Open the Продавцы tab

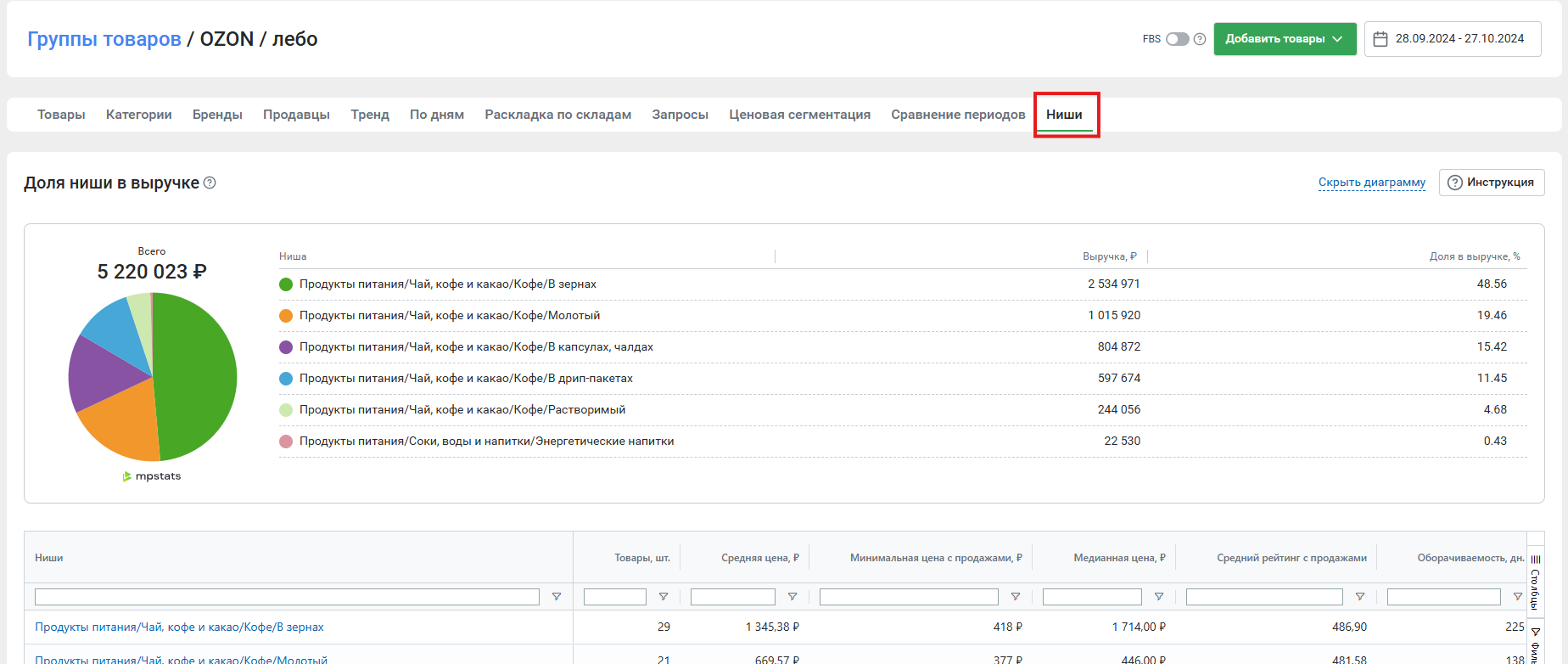coord(296,115)
